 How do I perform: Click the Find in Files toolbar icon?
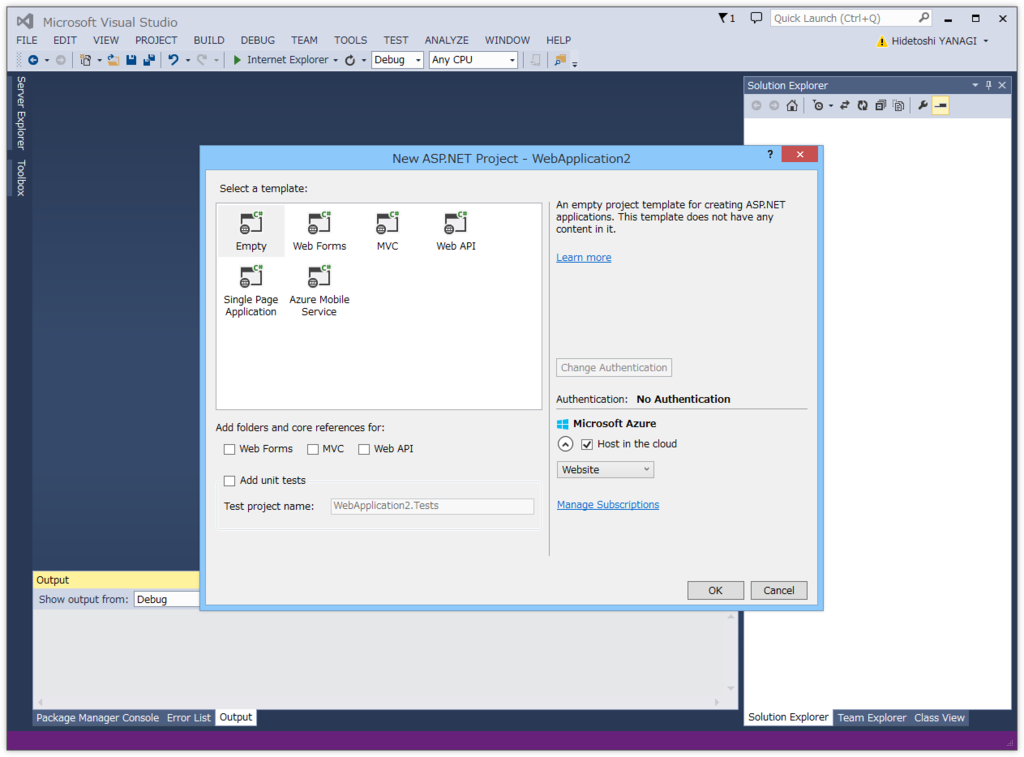coord(560,60)
